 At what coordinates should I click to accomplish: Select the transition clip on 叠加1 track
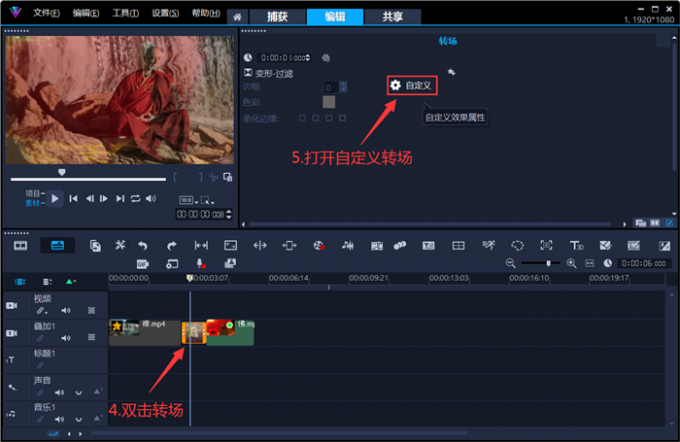coord(194,333)
